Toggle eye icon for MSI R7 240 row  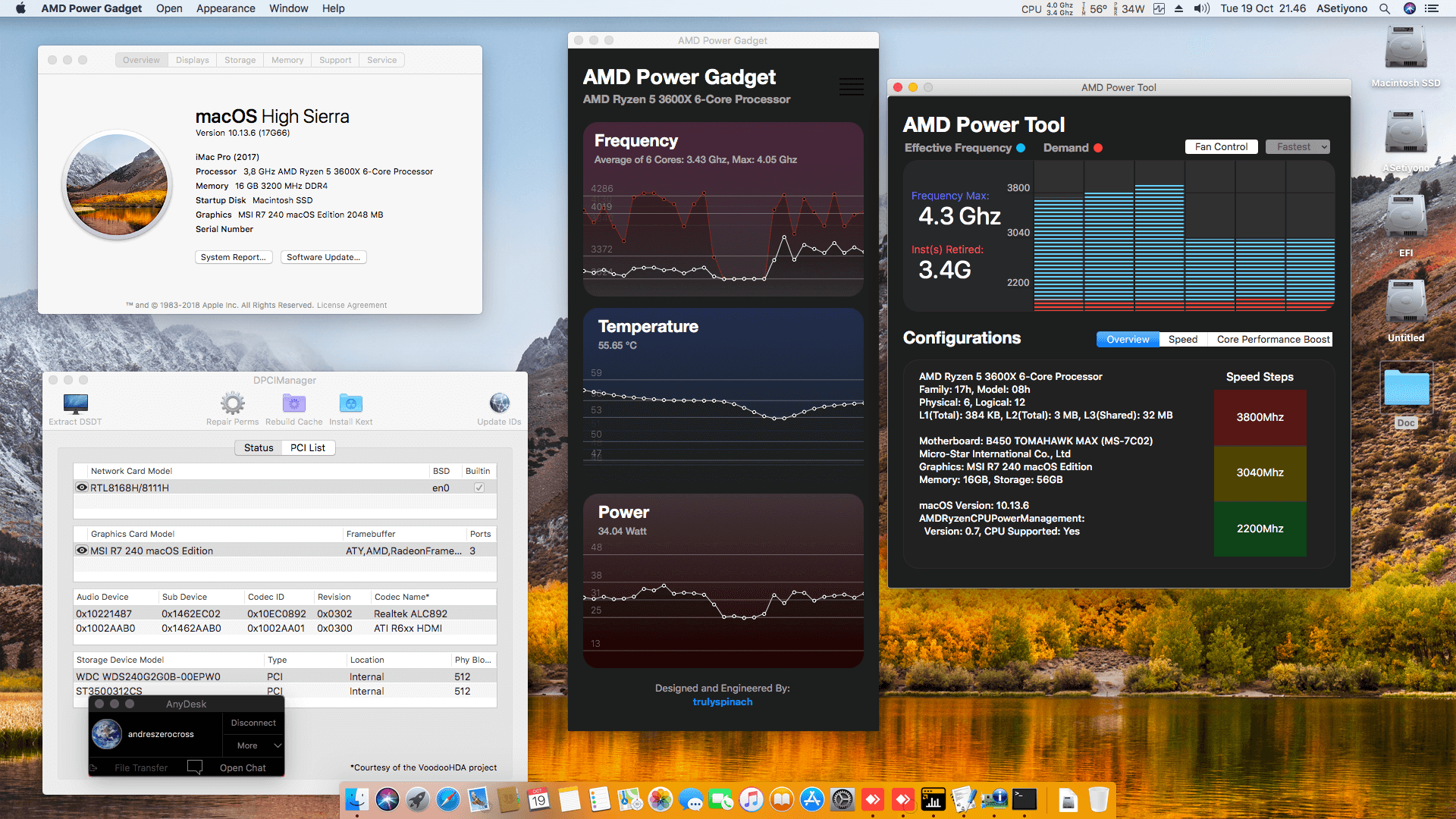[82, 551]
